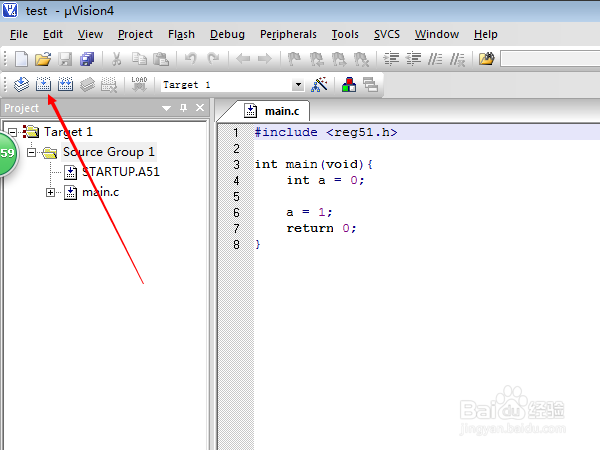This screenshot has width=600, height=450.
Task: Open the File menu
Action: 19,34
